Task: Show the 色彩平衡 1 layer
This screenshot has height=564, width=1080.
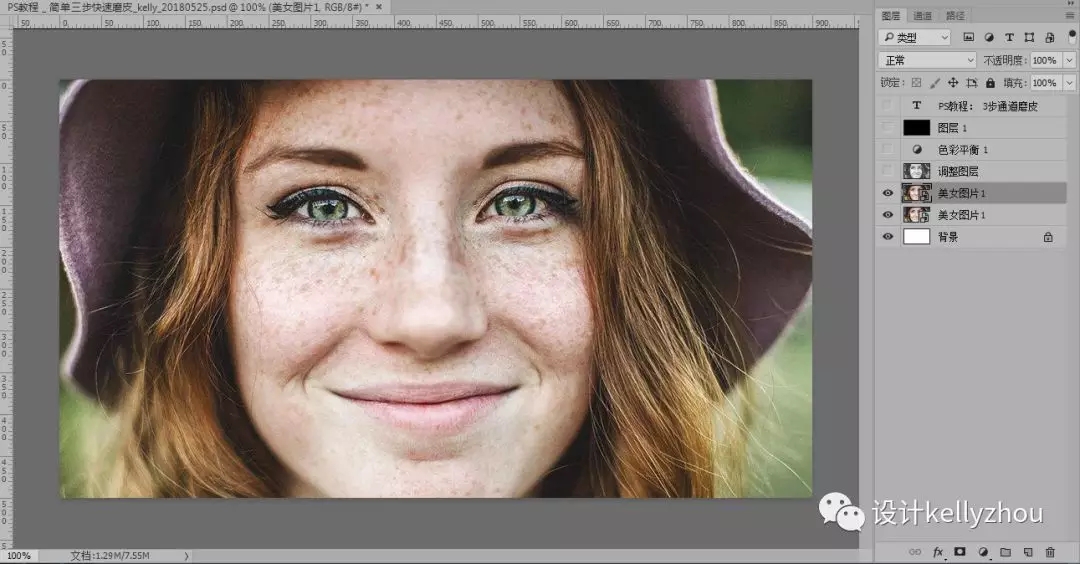Action: tap(887, 149)
